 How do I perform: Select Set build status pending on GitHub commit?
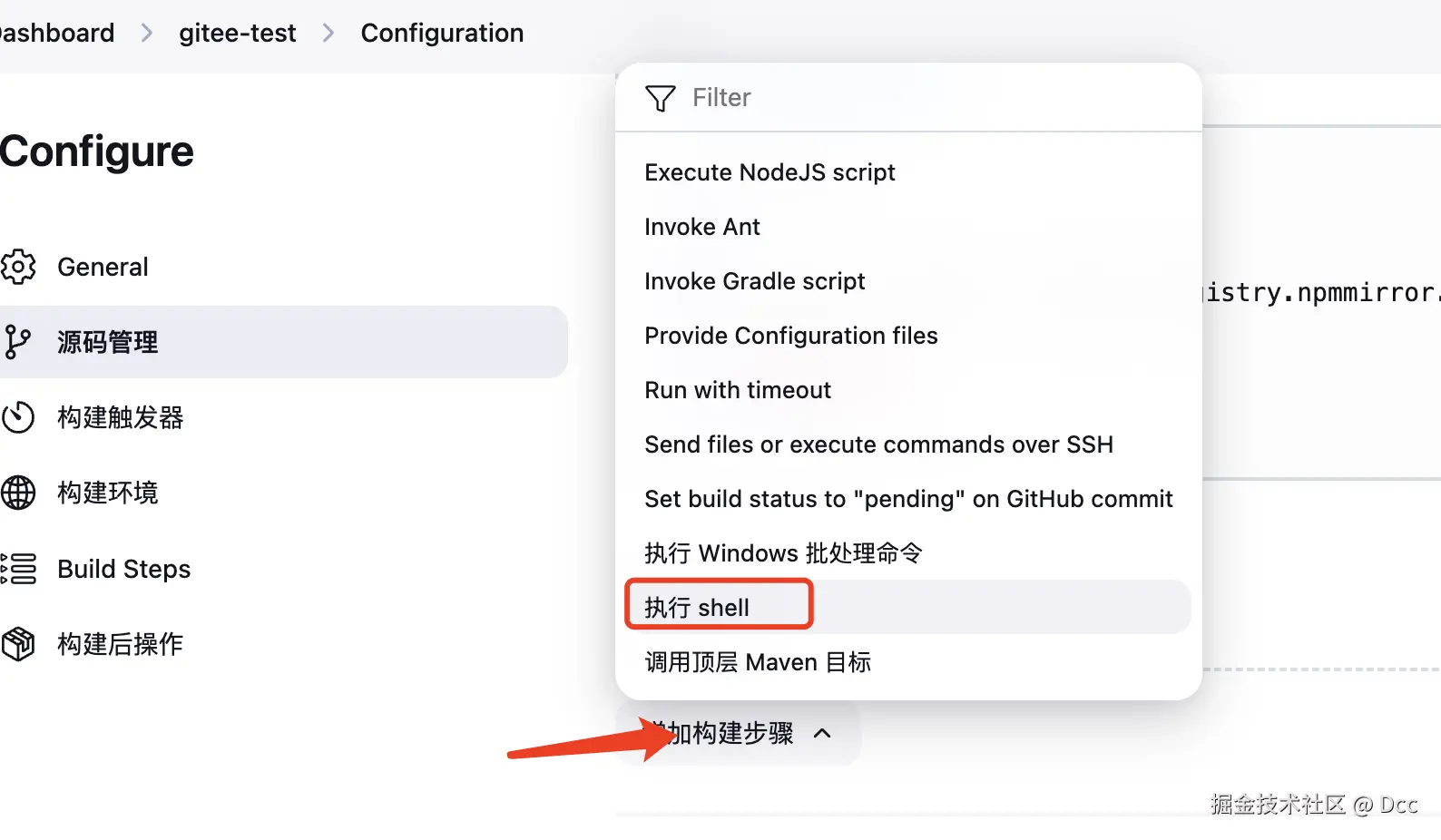(x=908, y=499)
